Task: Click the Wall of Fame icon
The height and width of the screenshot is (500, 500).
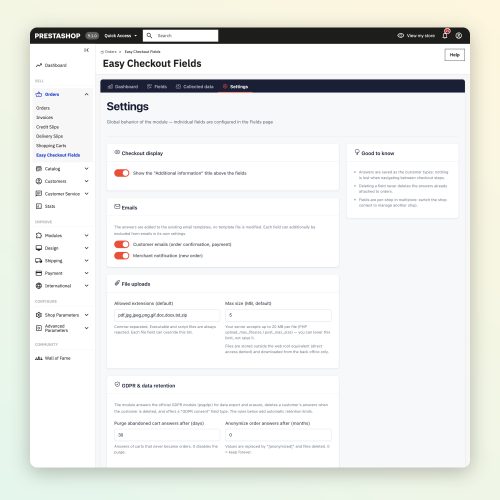Action: [39, 358]
